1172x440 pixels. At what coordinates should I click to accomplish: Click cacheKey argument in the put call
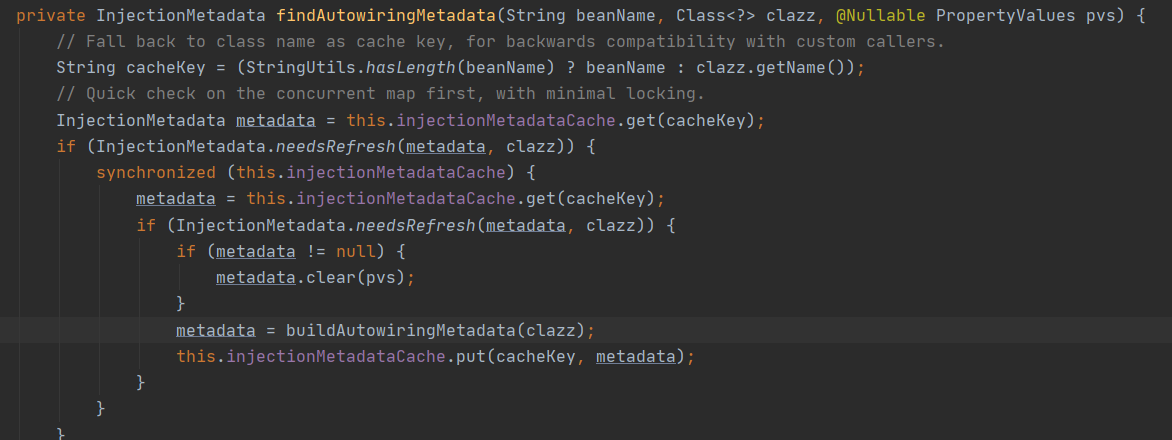pyautogui.click(x=535, y=356)
